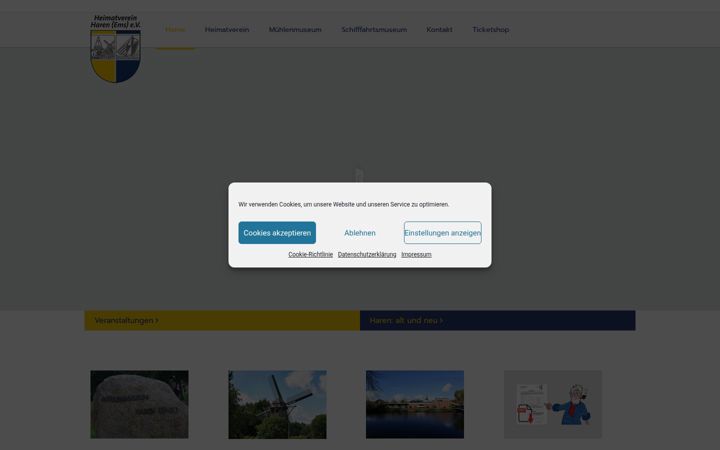The height and width of the screenshot is (450, 720).
Task: Accept cookies with Cookies akzeptieren button
Action: [x=277, y=233]
